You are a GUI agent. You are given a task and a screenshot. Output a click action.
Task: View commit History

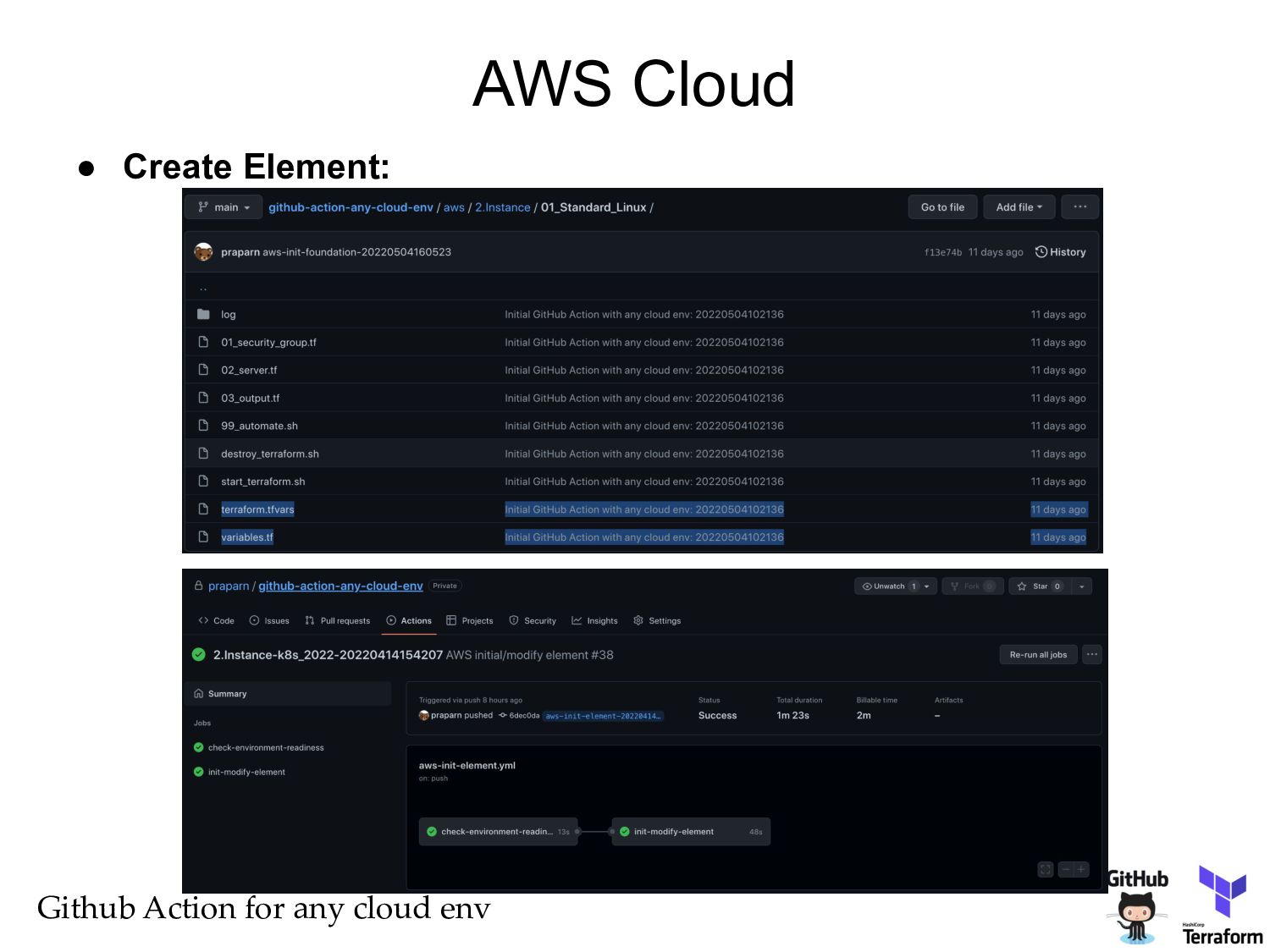[x=1061, y=252]
